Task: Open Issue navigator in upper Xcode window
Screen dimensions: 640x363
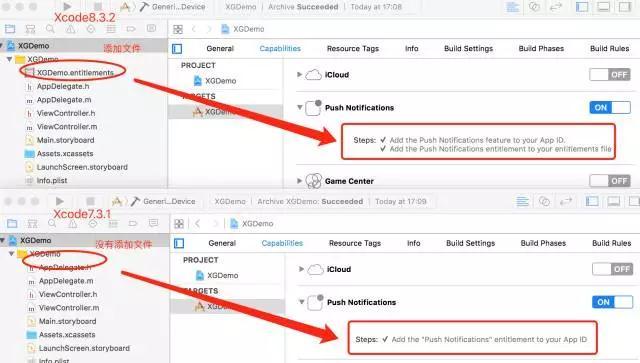Action: click(x=71, y=29)
